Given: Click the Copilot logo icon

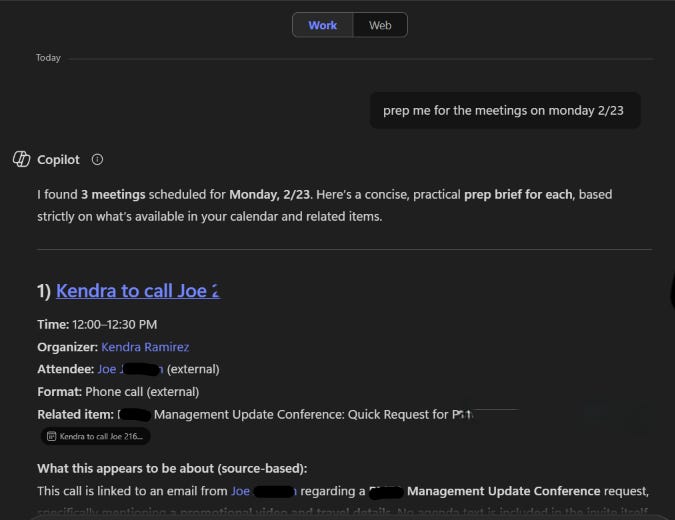Looking at the screenshot, I should pyautogui.click(x=22, y=159).
